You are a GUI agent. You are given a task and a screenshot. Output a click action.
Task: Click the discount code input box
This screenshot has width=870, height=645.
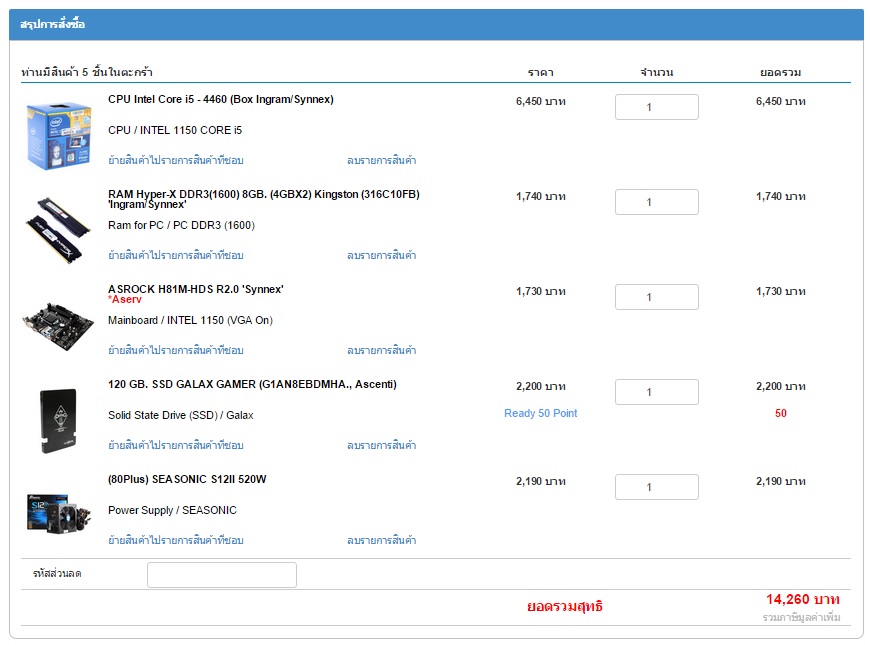pos(222,575)
